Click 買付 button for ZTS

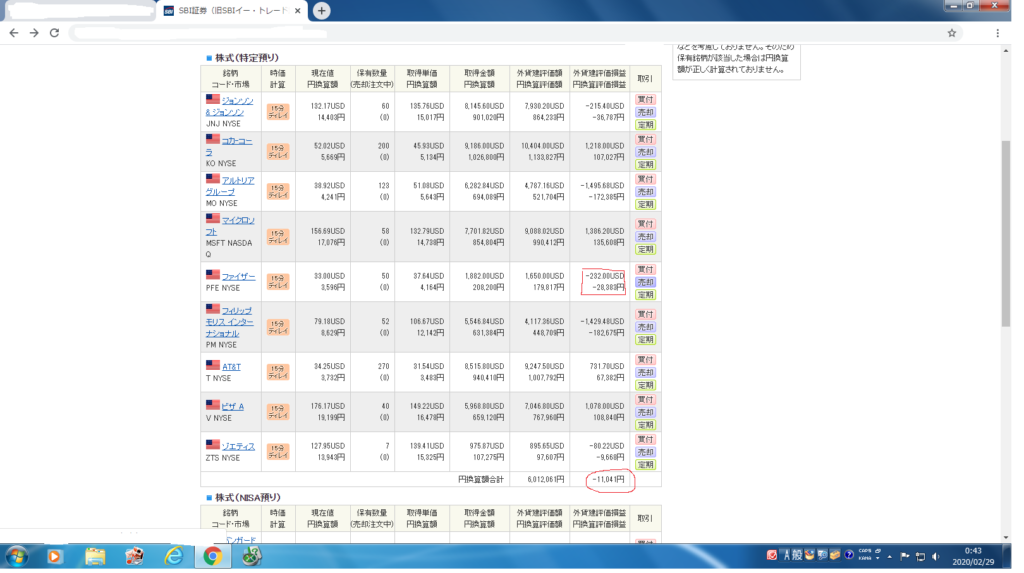(645, 439)
